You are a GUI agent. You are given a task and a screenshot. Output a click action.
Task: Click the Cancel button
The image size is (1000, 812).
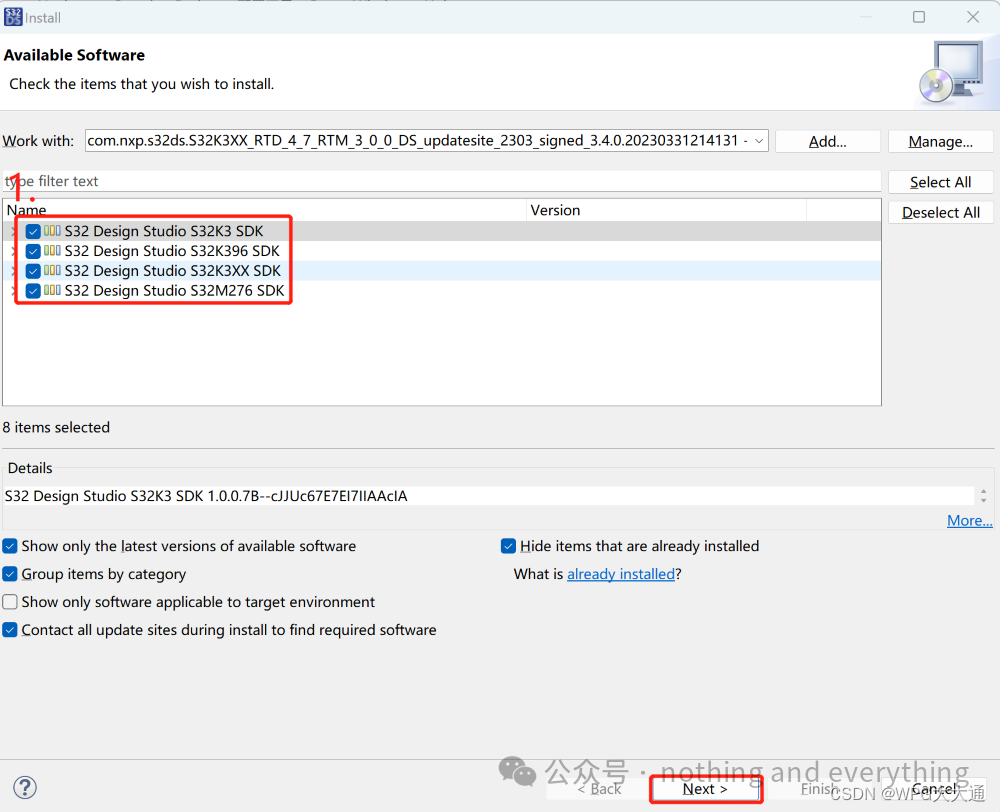934,789
